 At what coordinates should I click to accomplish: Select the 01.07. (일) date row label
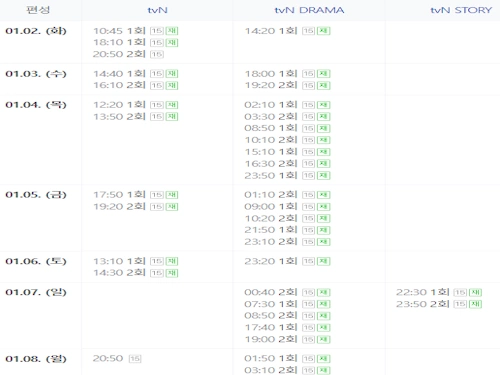(x=36, y=292)
